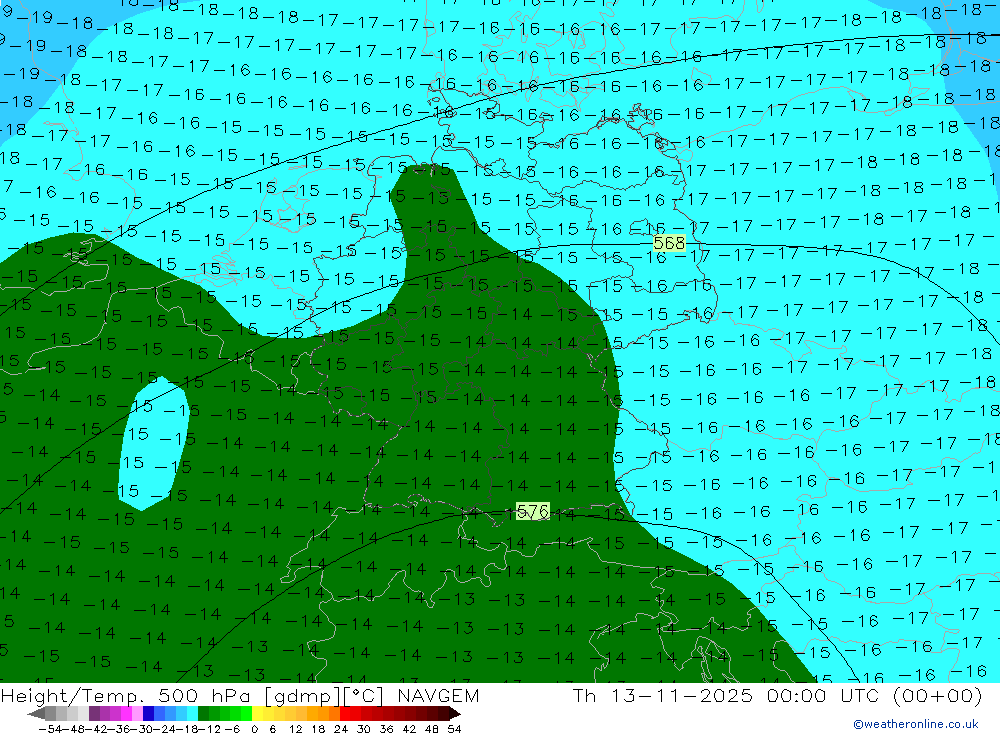Screen dimensions: 1000x733
Task: Click the grey left arrow of the color scale
Action: [x=36, y=714]
